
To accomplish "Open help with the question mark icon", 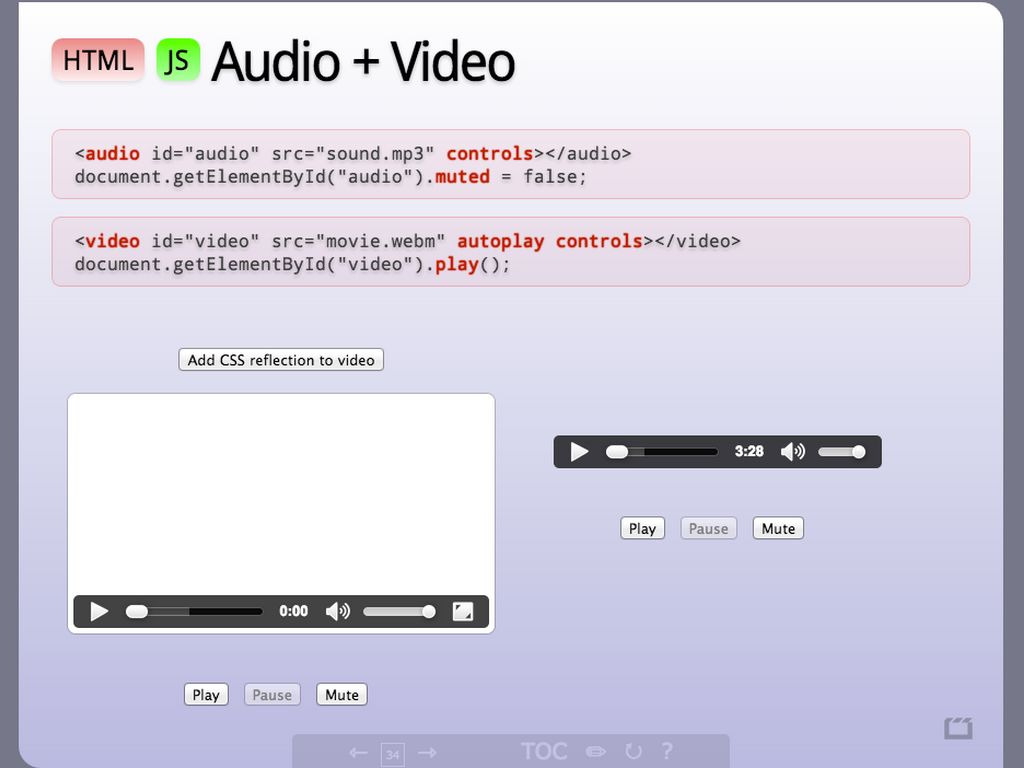I will (667, 752).
